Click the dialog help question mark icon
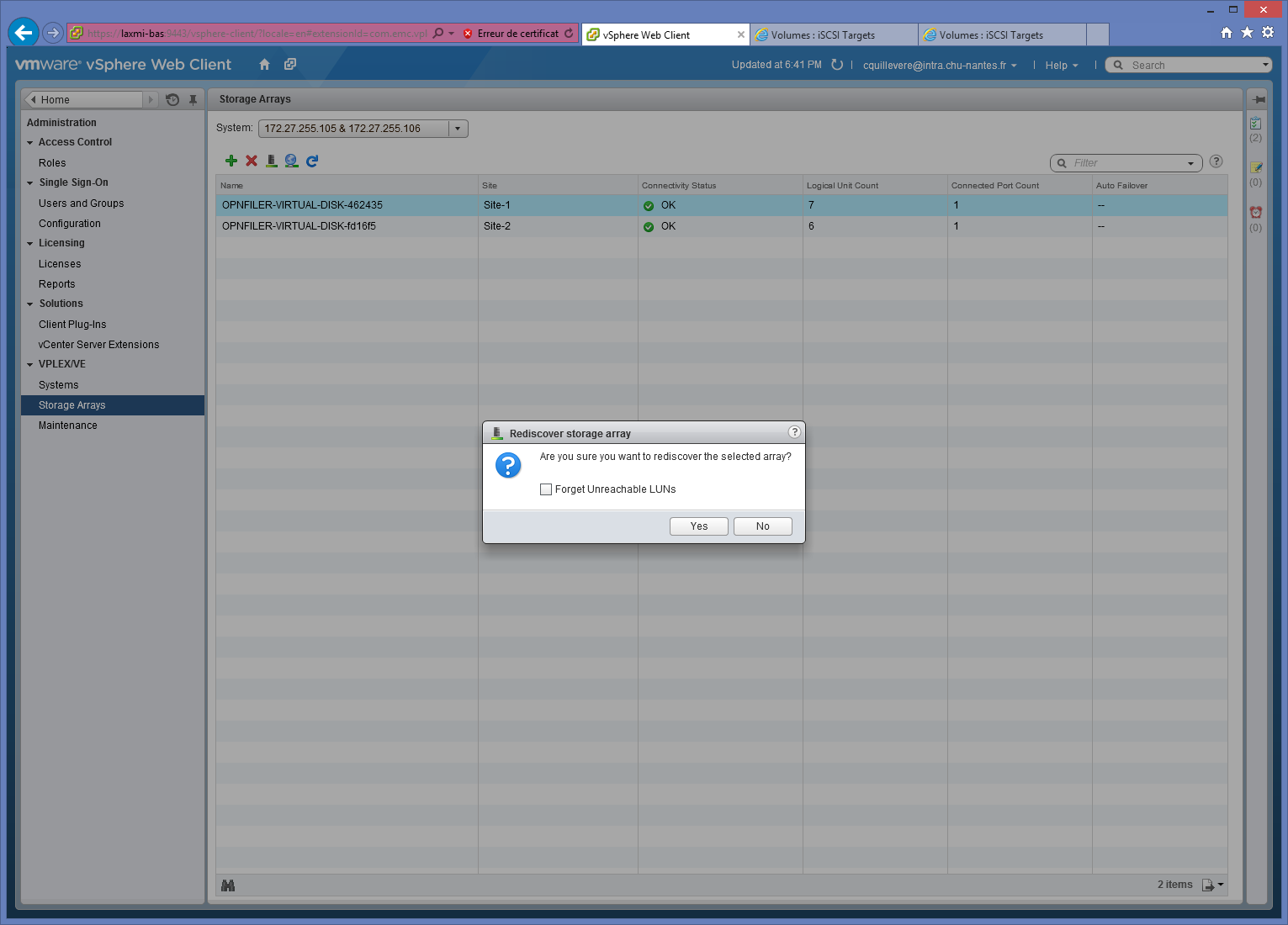 click(793, 432)
